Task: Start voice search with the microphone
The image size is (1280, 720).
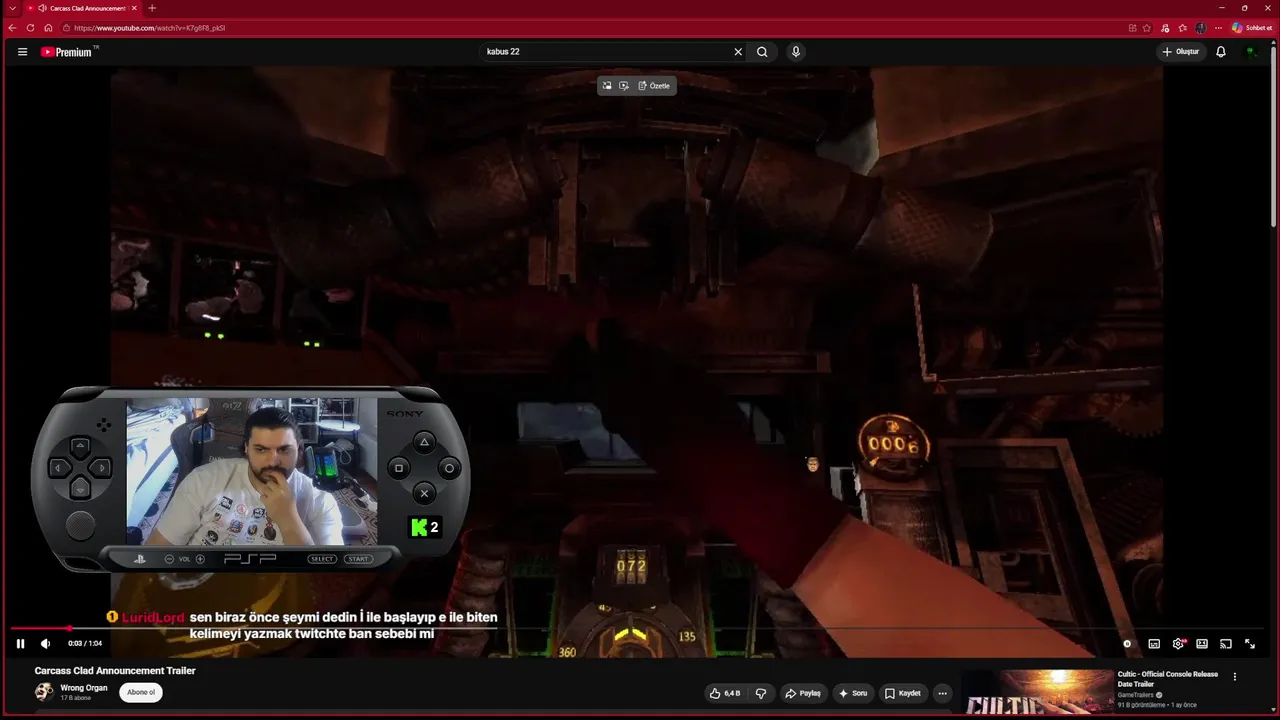Action: [x=795, y=52]
